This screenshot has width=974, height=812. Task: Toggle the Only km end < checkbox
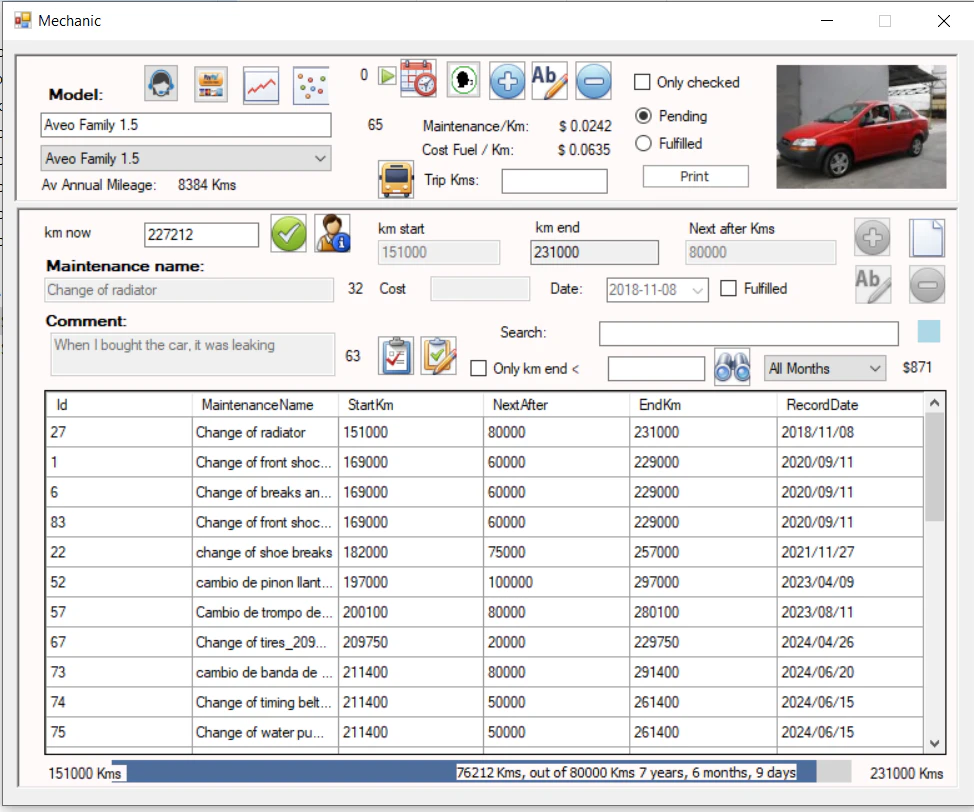478,368
